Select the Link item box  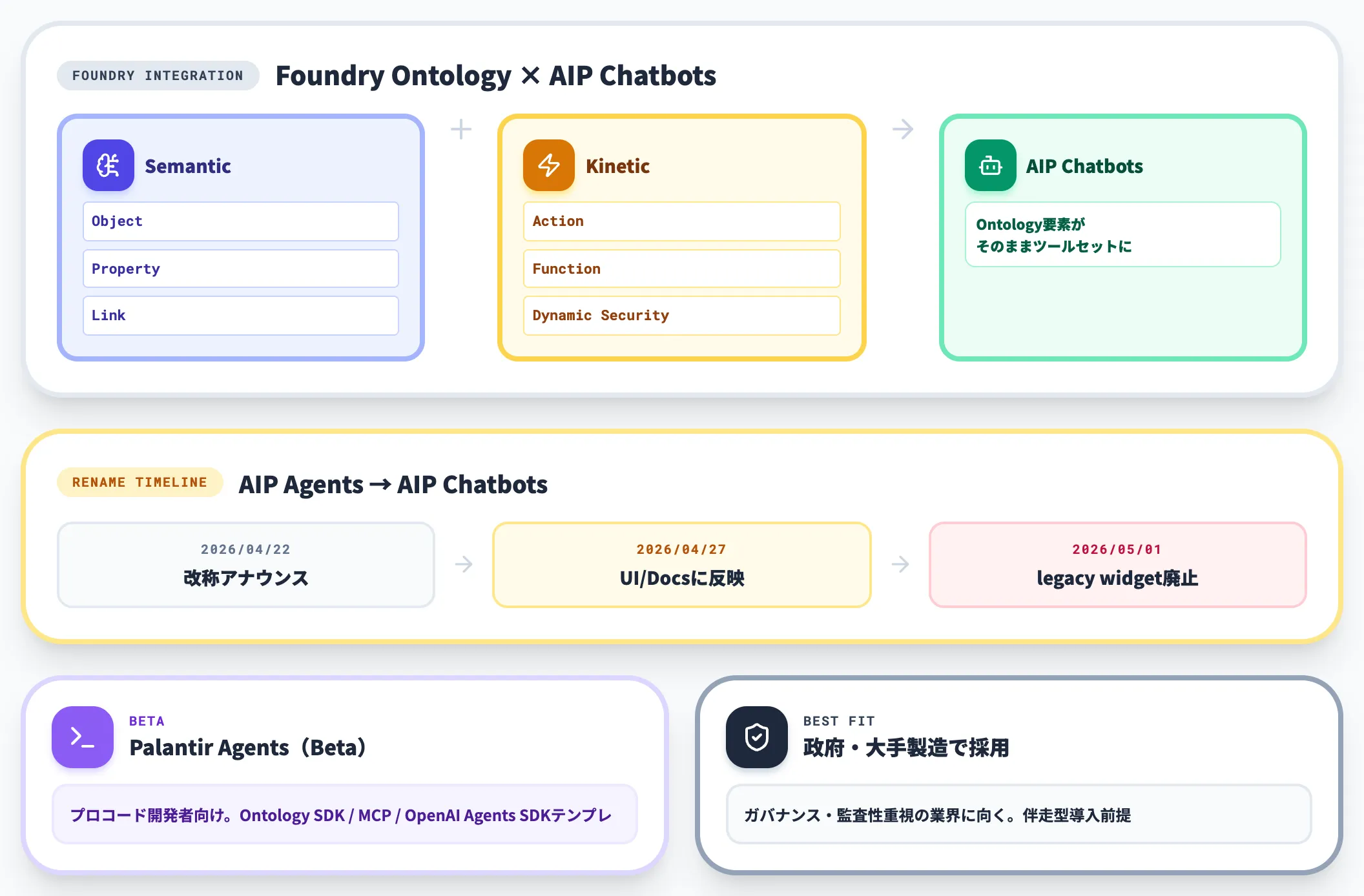[x=241, y=316]
